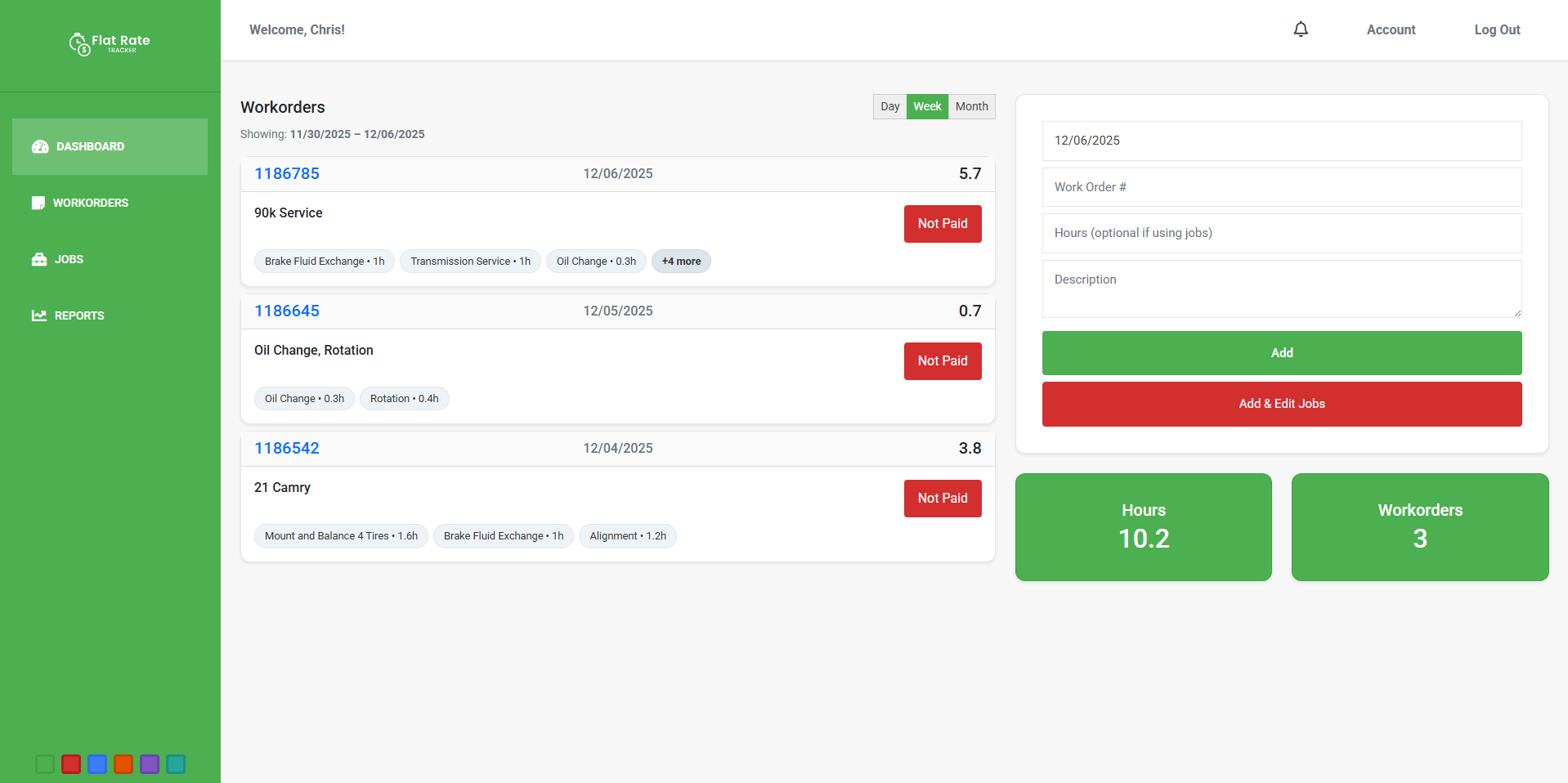This screenshot has width=1568, height=783.
Task: Open Jobs using the briefcase icon
Action: click(38, 259)
